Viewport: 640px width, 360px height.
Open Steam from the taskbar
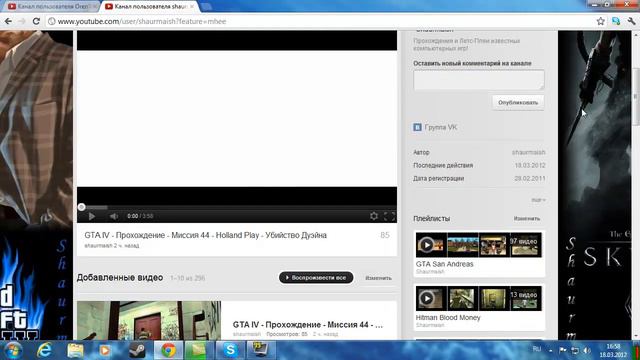pyautogui.click(x=137, y=350)
